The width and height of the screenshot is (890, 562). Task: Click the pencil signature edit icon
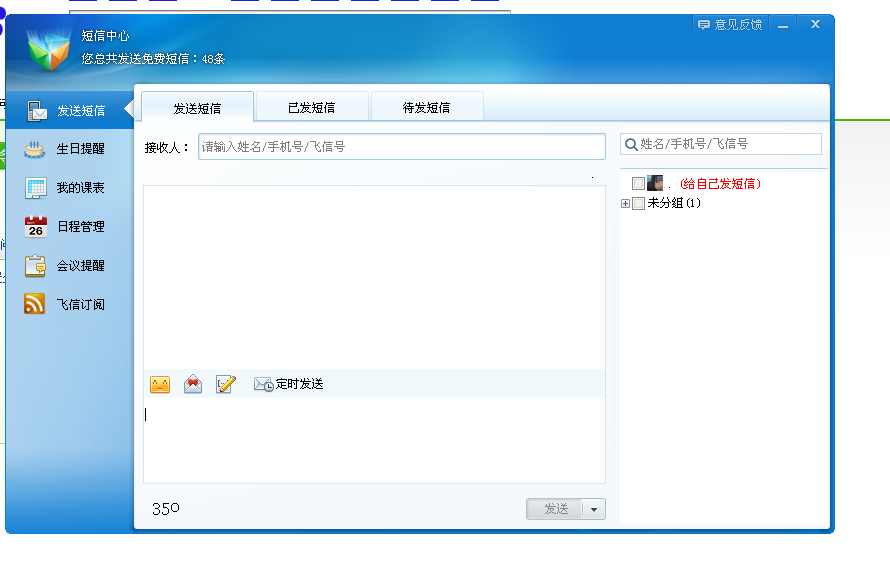(x=226, y=384)
